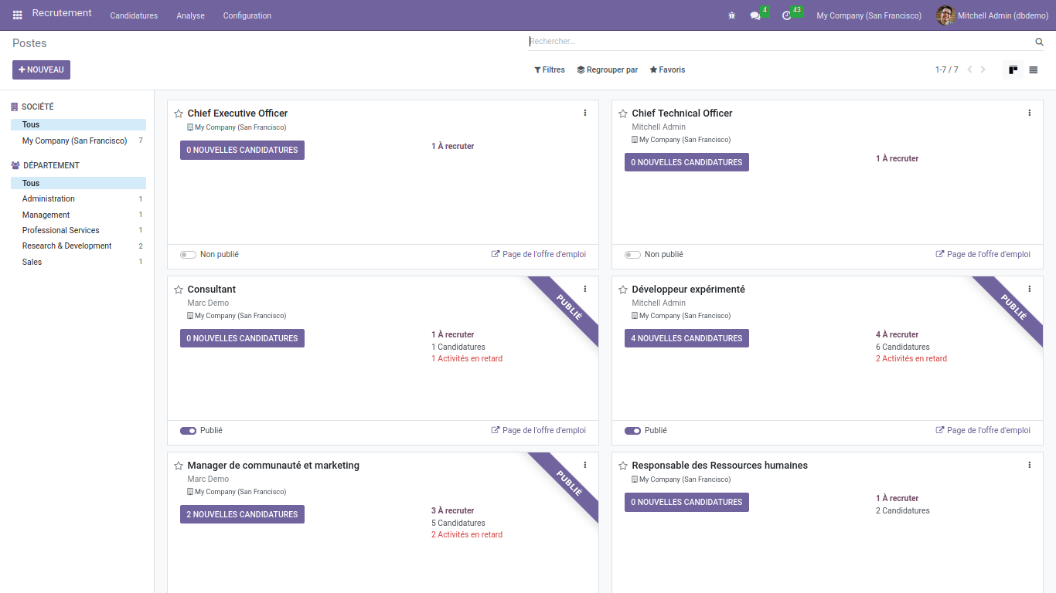Viewport: 1056px width, 593px height.
Task: Click the search magnifier icon
Action: point(1039,42)
